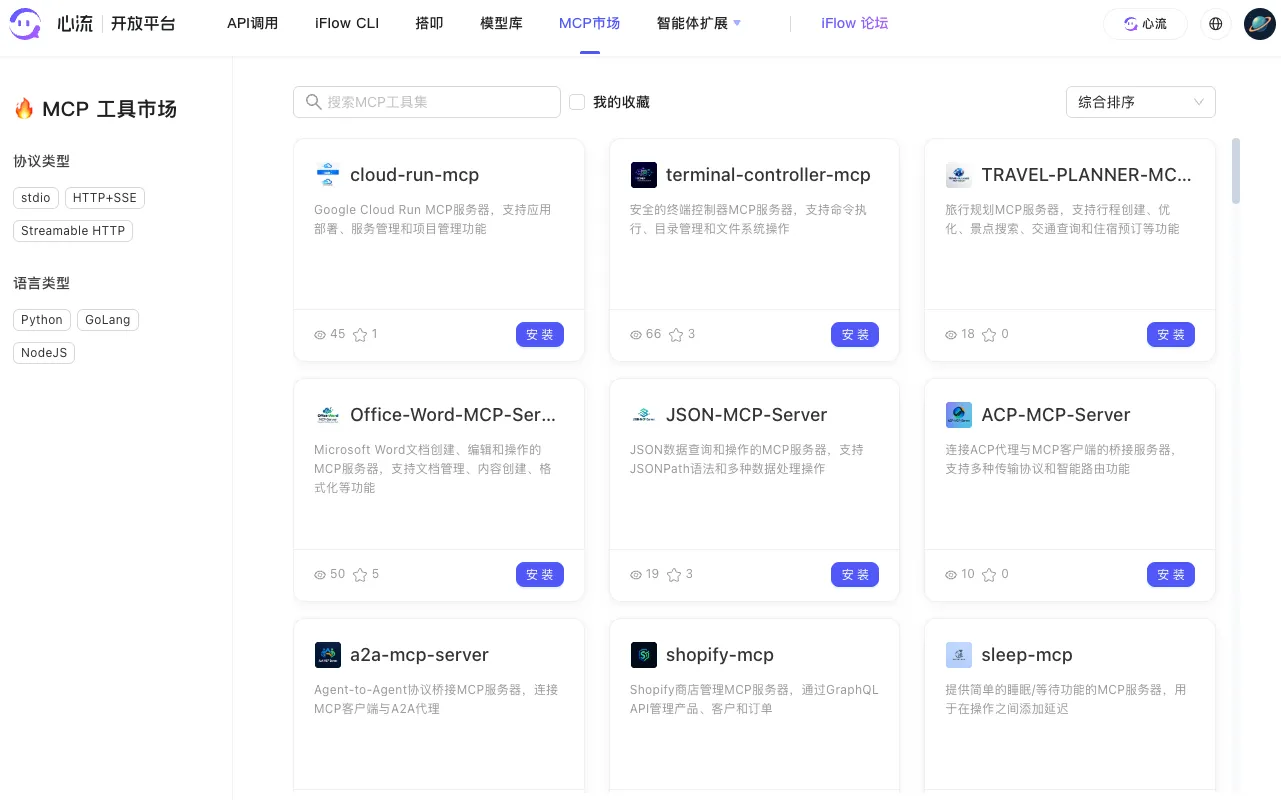This screenshot has width=1281, height=800.
Task: Install the terminal-controller-mcp server
Action: [x=854, y=335]
